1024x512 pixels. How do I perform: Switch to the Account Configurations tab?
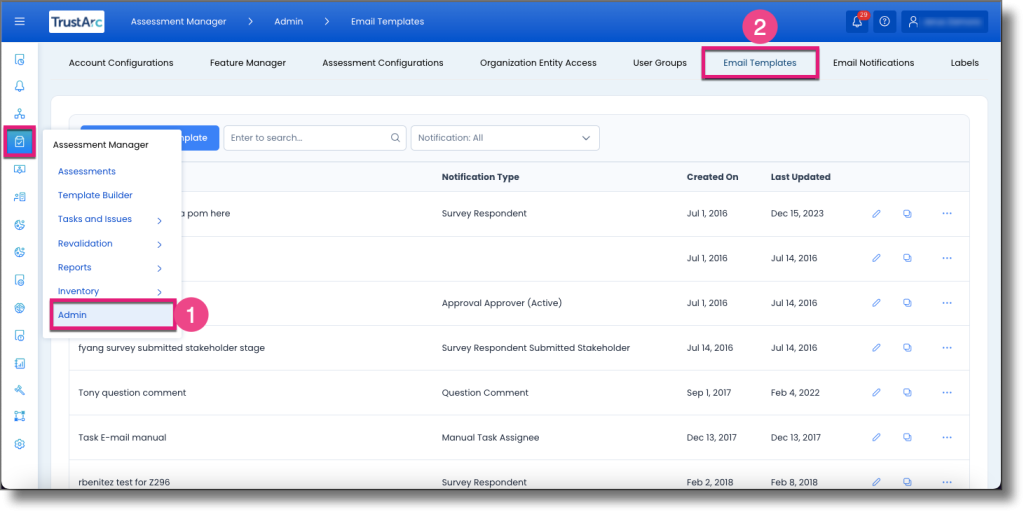click(121, 63)
